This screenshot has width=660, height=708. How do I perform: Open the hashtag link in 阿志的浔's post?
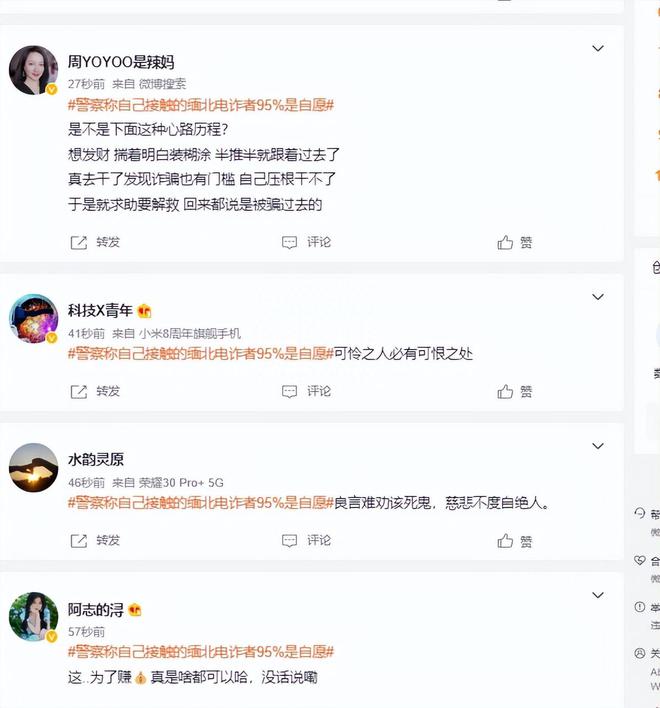[201, 652]
